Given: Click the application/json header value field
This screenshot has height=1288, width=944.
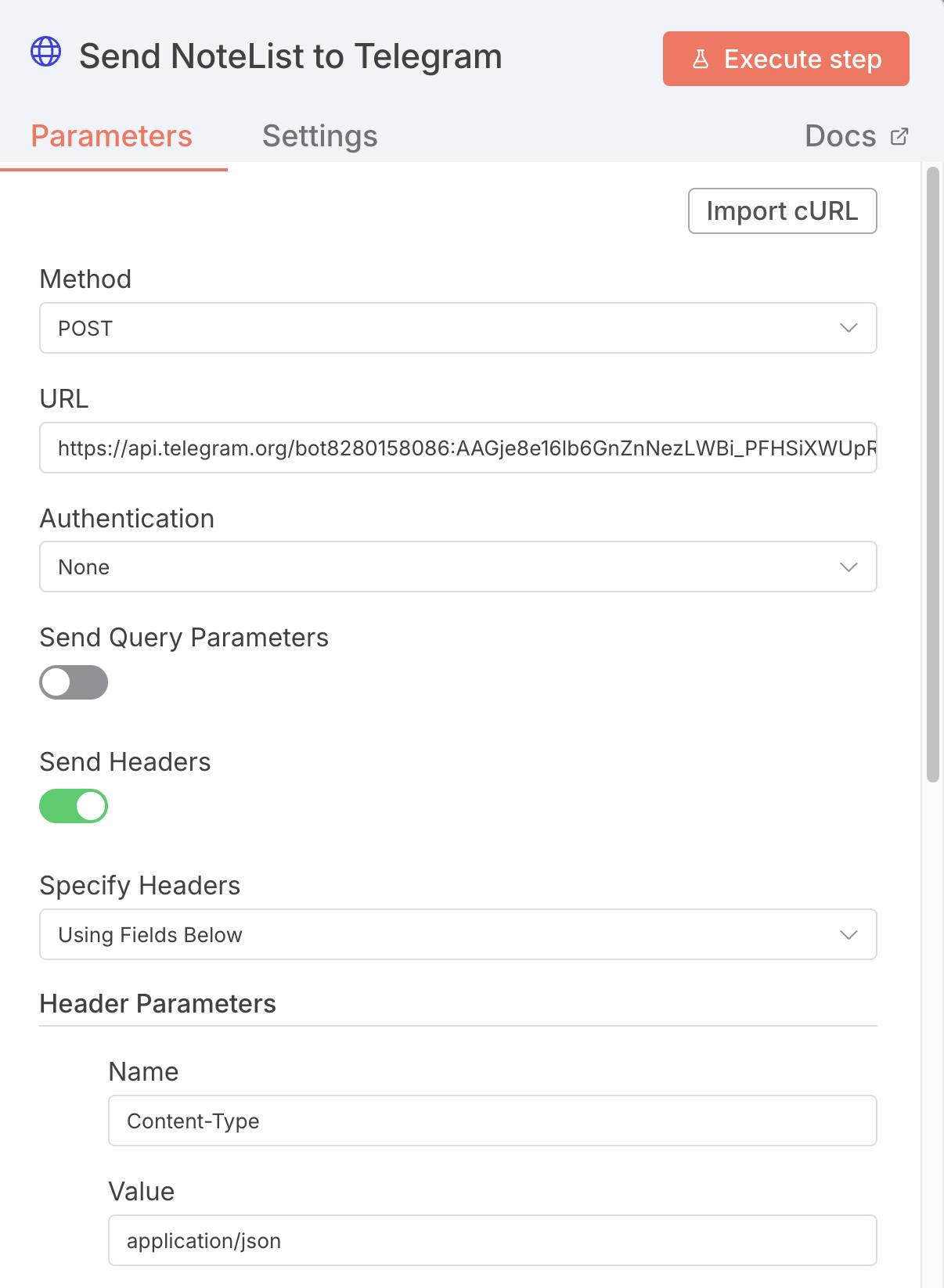Looking at the screenshot, I should point(492,1240).
